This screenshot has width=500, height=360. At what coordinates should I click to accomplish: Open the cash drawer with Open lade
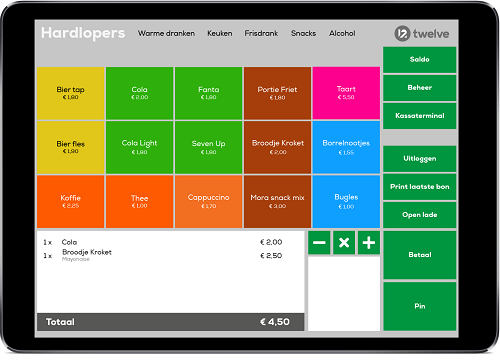pyautogui.click(x=420, y=215)
